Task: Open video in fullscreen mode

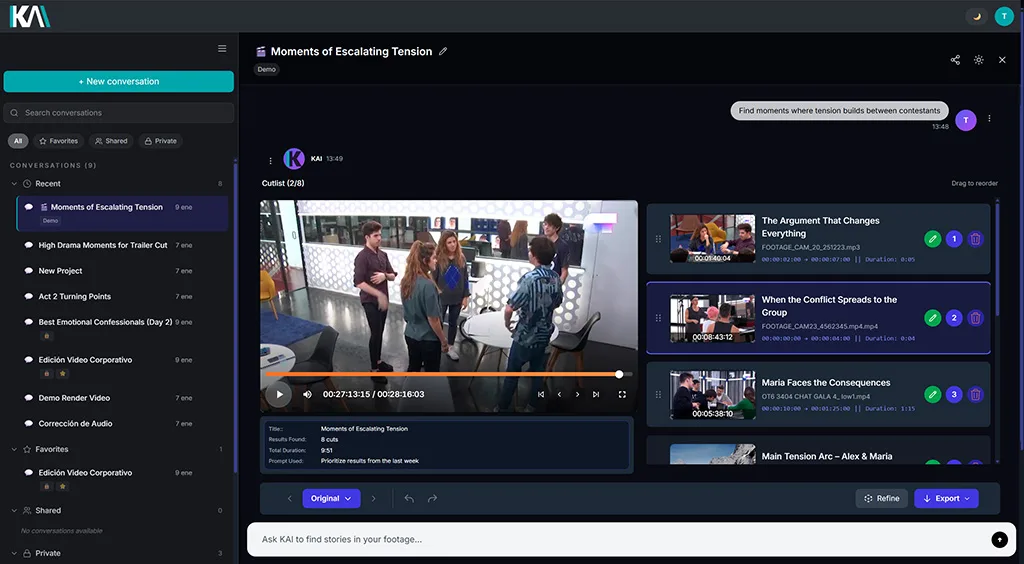Action: (x=622, y=394)
